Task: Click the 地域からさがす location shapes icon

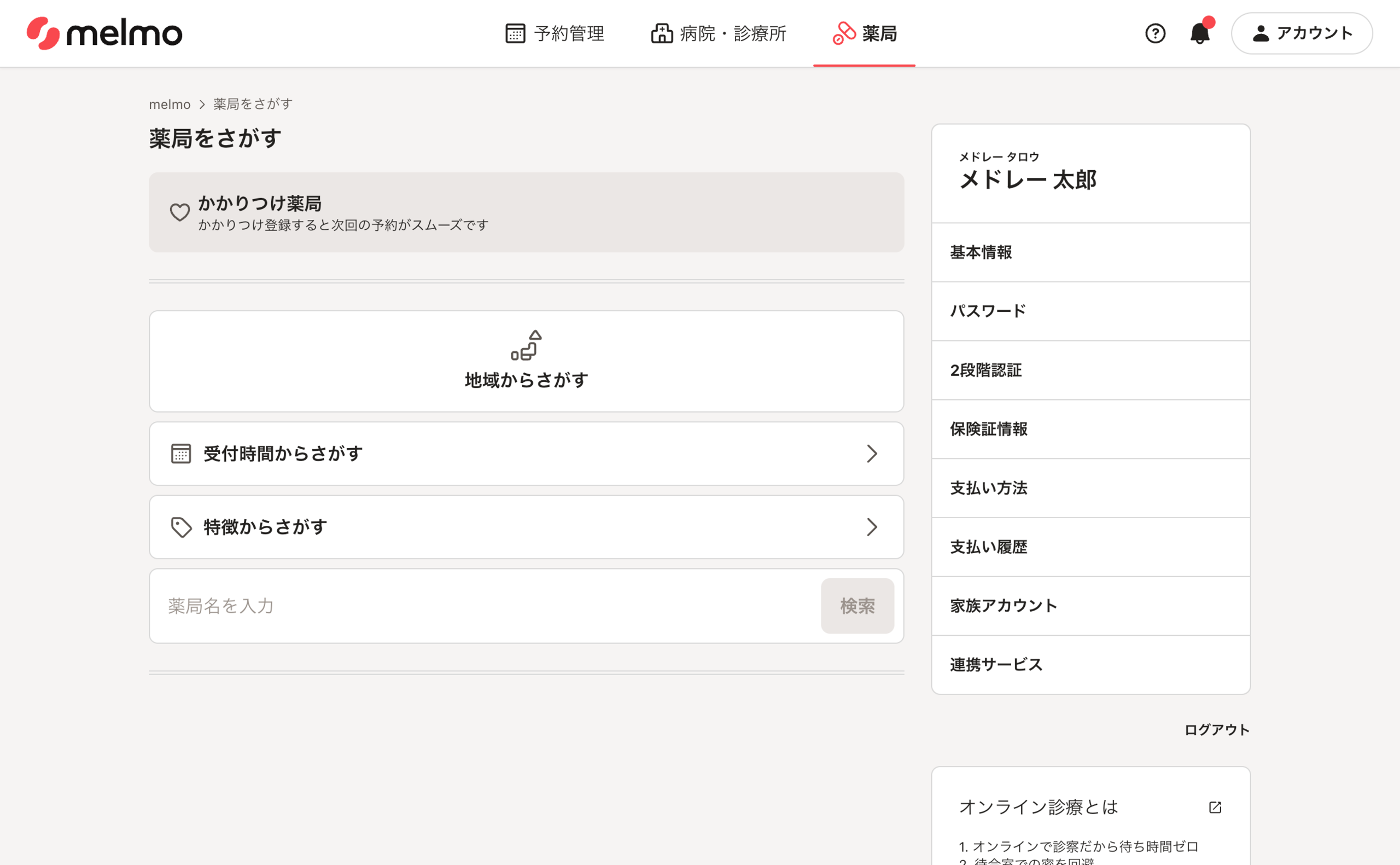Action: click(x=526, y=345)
